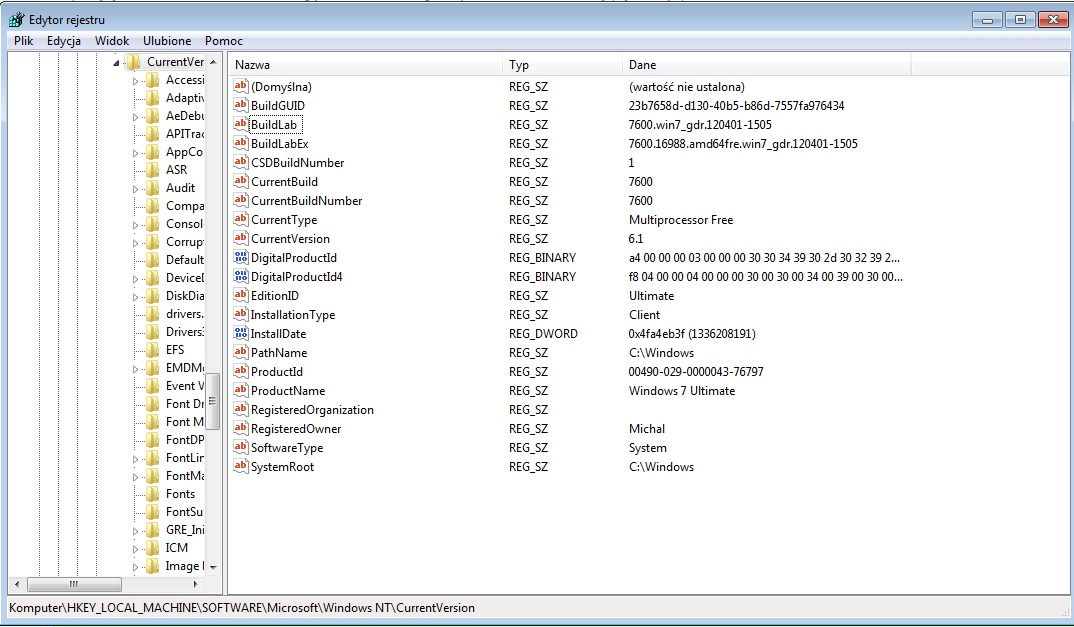
Task: Sort by the Typ column header
Action: coord(562,65)
